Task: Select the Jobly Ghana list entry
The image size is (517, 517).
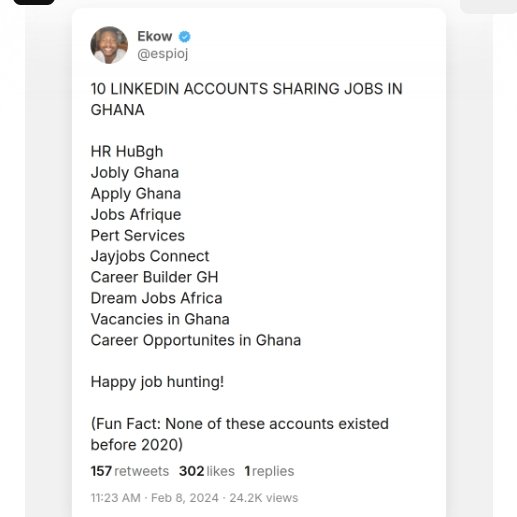Action: point(135,173)
